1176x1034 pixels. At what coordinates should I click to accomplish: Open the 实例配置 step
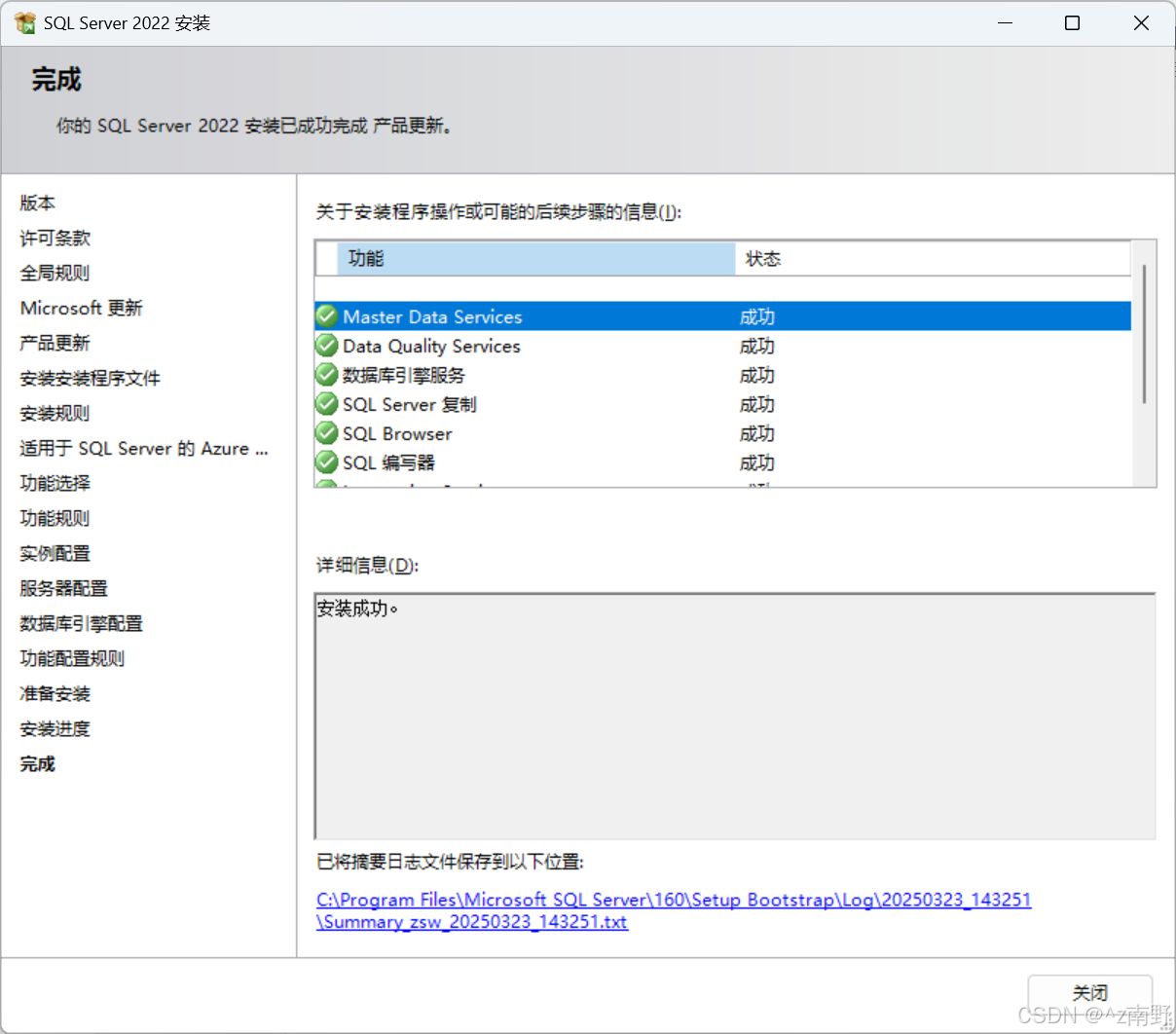pyautogui.click(x=55, y=553)
